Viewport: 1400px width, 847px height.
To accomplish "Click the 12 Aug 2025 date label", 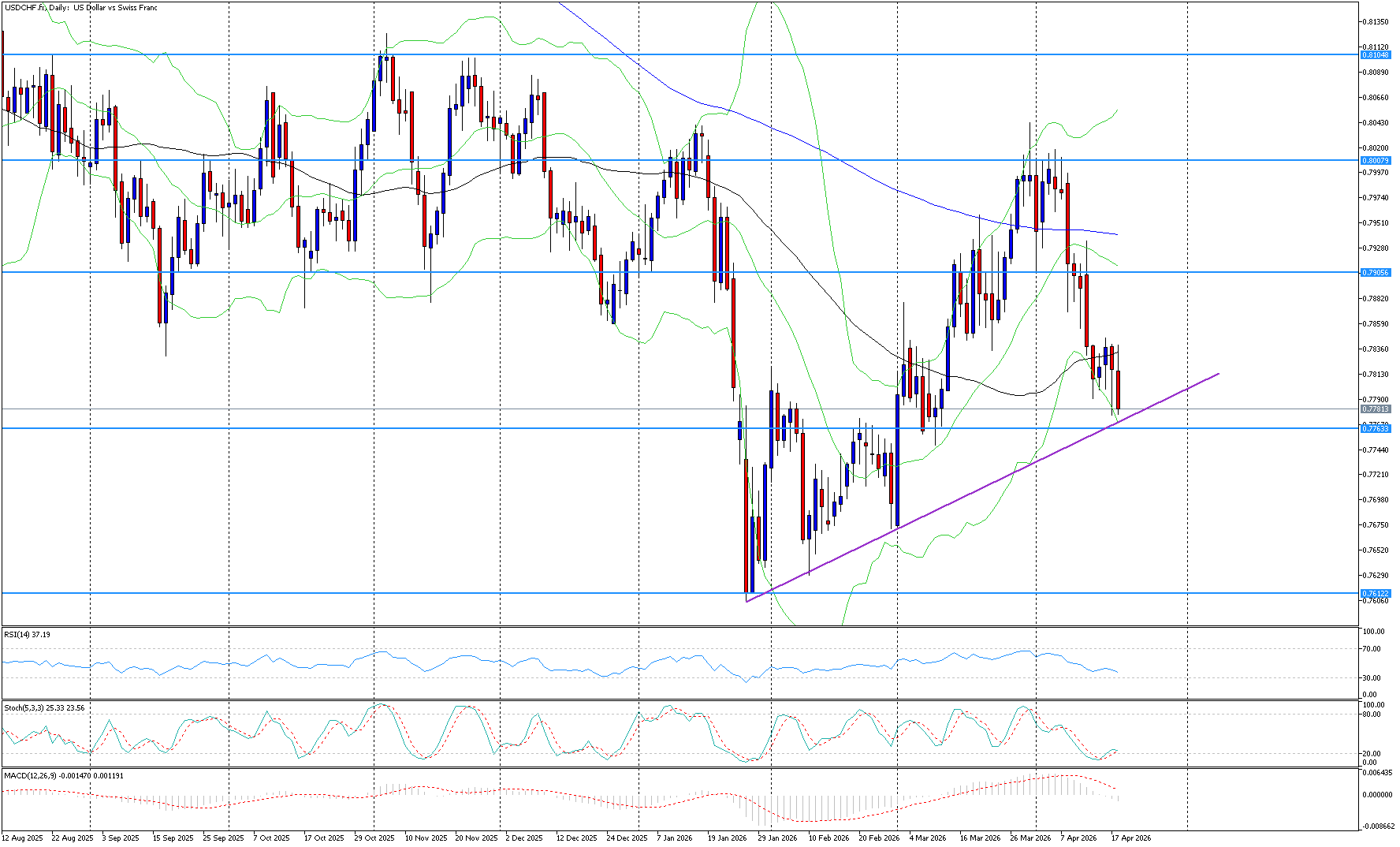I will tap(23, 838).
